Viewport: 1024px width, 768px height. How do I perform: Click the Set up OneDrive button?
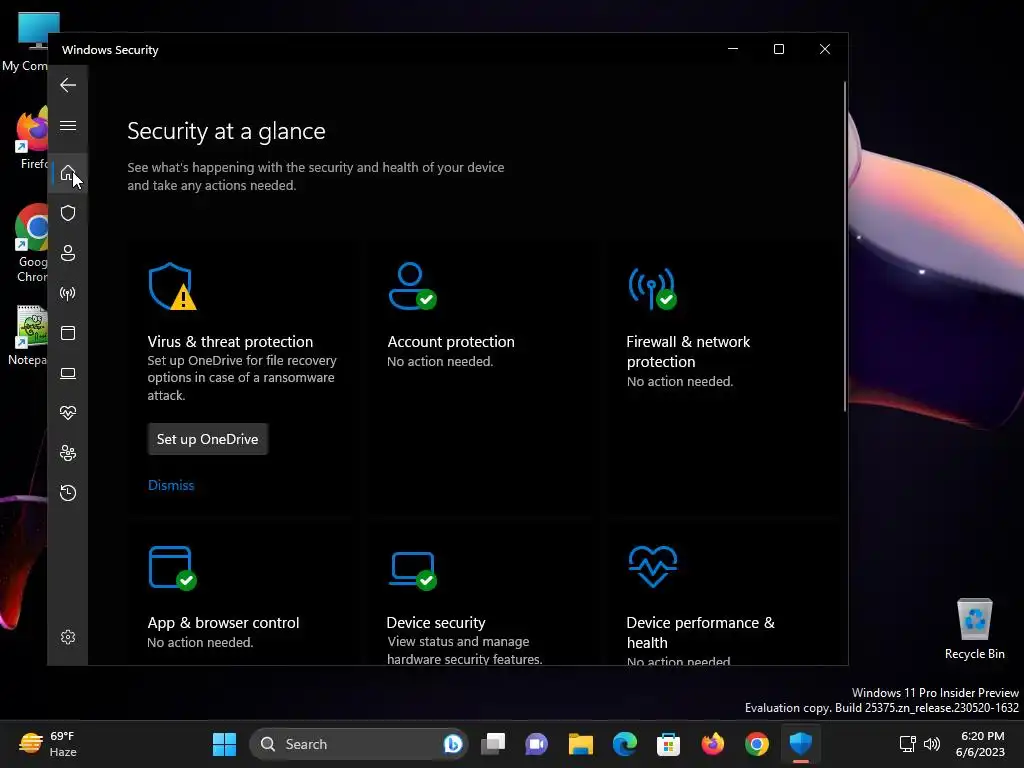pyautogui.click(x=208, y=439)
